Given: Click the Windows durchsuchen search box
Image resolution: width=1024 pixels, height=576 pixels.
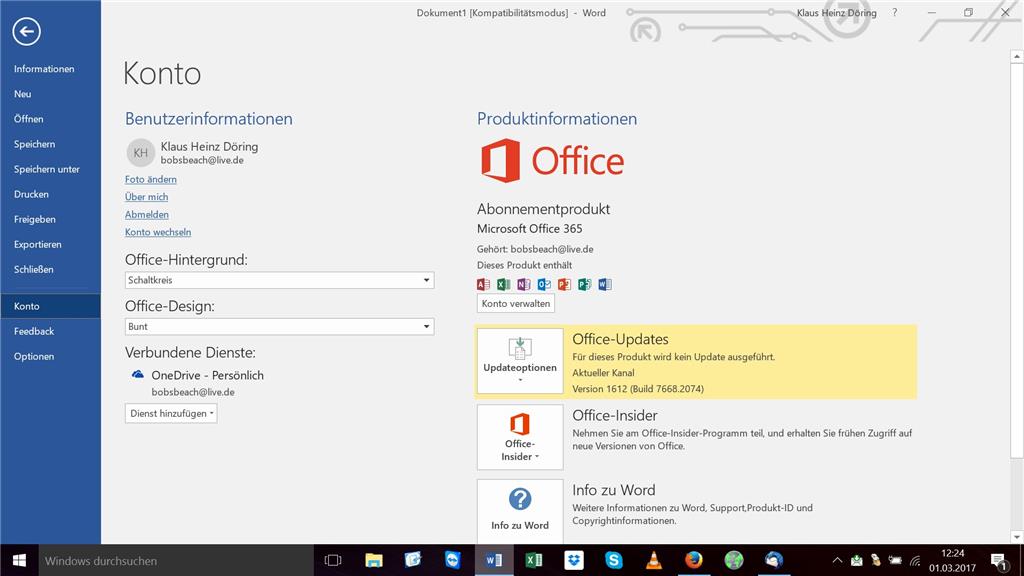Looking at the screenshot, I should pos(176,560).
